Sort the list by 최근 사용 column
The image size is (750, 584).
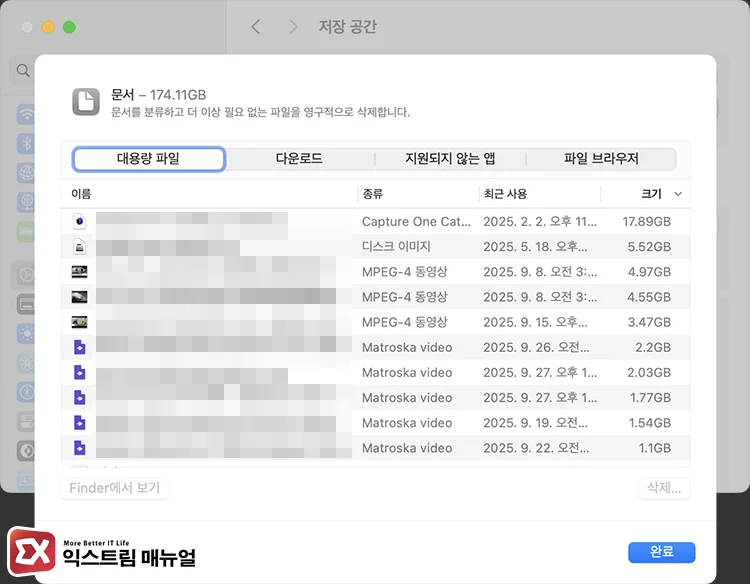[x=505, y=194]
